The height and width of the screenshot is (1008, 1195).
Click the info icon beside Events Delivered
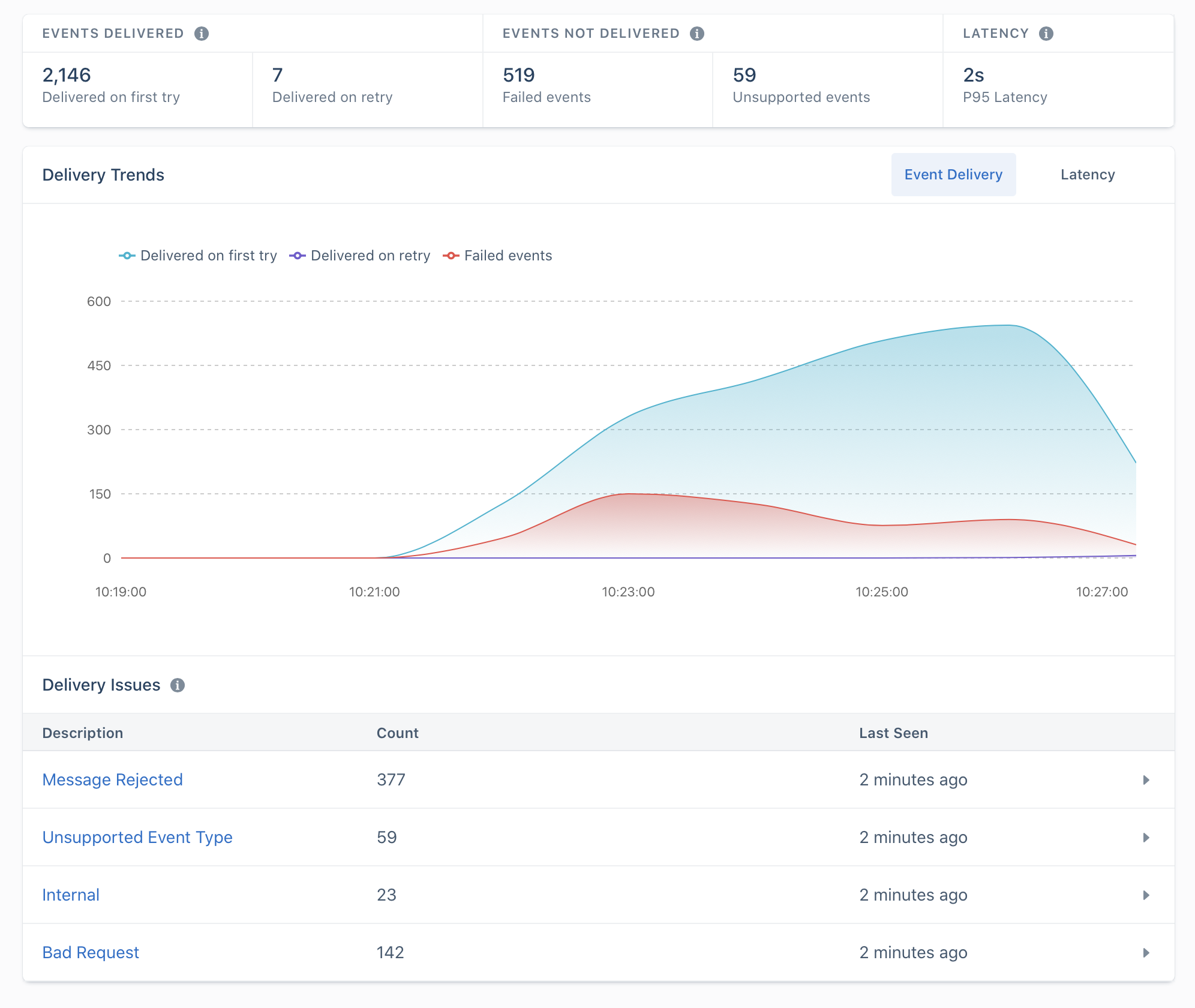(x=202, y=34)
